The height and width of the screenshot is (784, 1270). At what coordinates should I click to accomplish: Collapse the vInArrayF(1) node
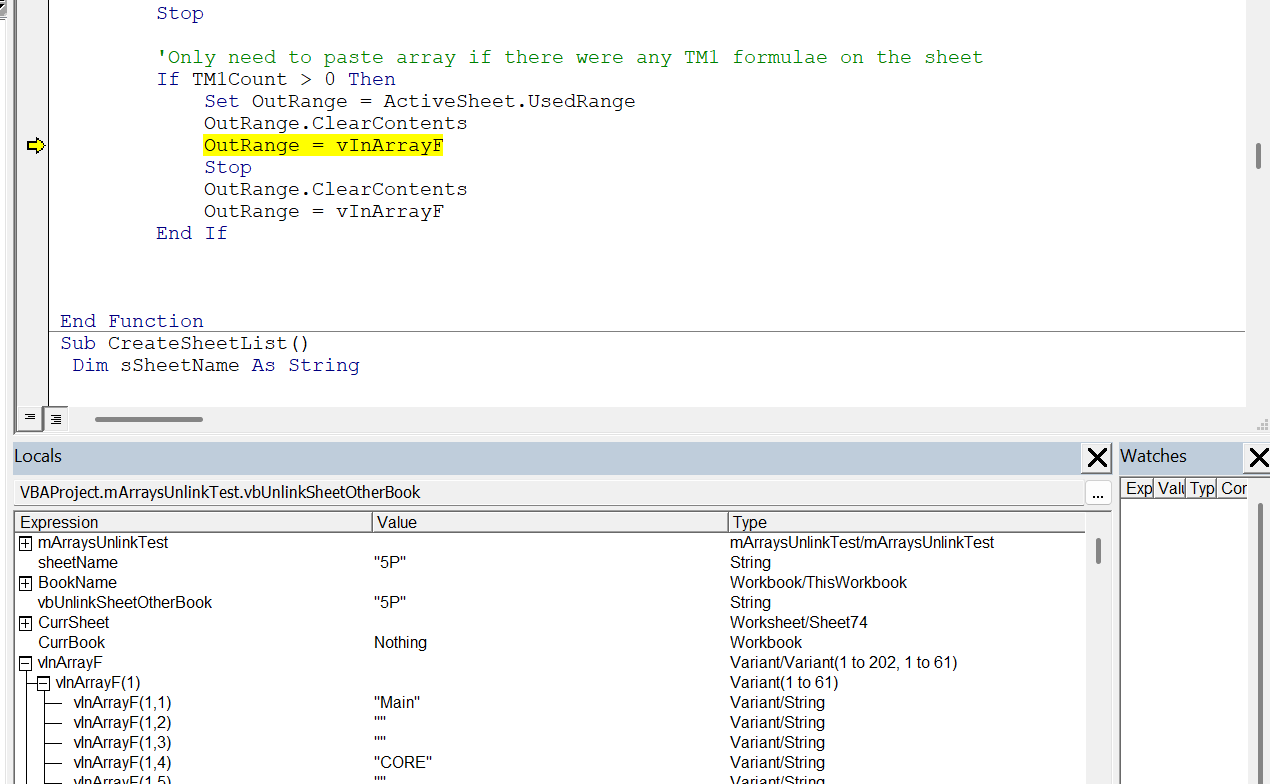[44, 683]
